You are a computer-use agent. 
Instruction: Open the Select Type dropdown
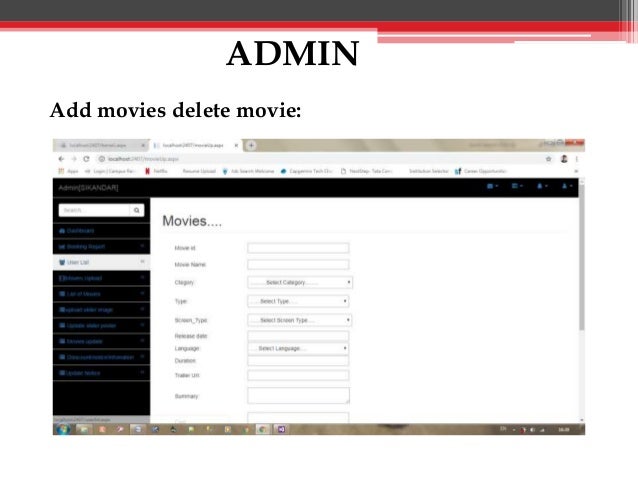click(298, 302)
